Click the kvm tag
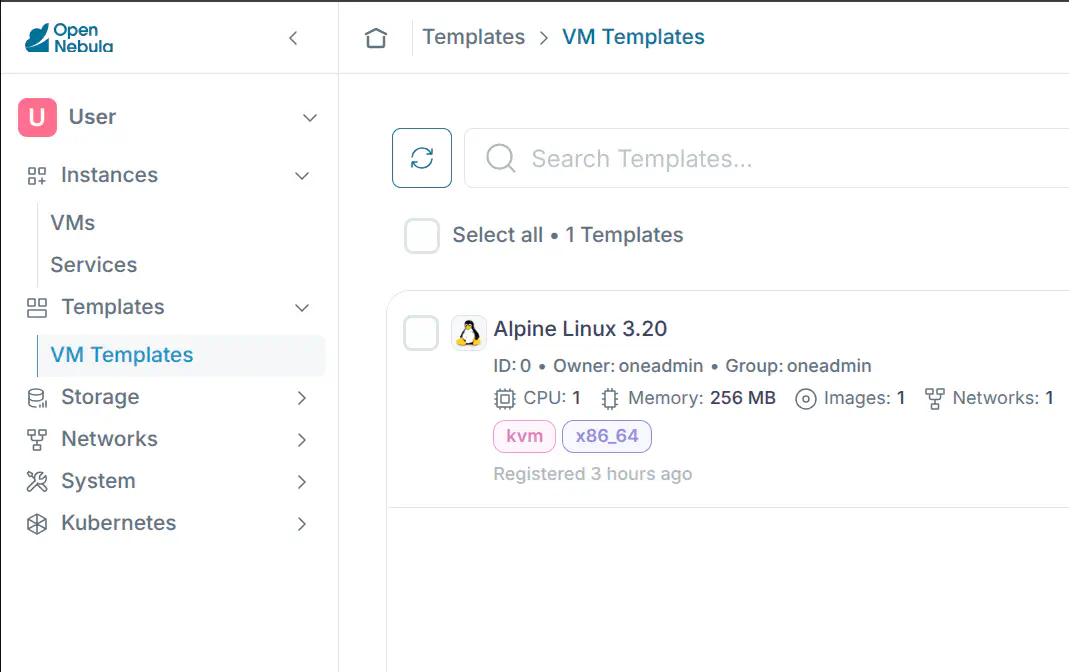 pos(524,436)
